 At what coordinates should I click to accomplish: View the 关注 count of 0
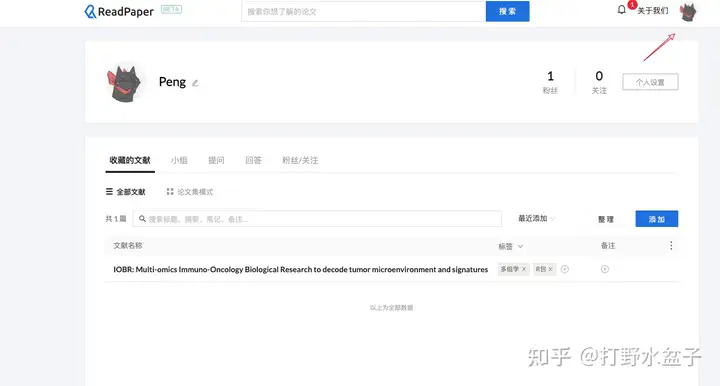(599, 82)
